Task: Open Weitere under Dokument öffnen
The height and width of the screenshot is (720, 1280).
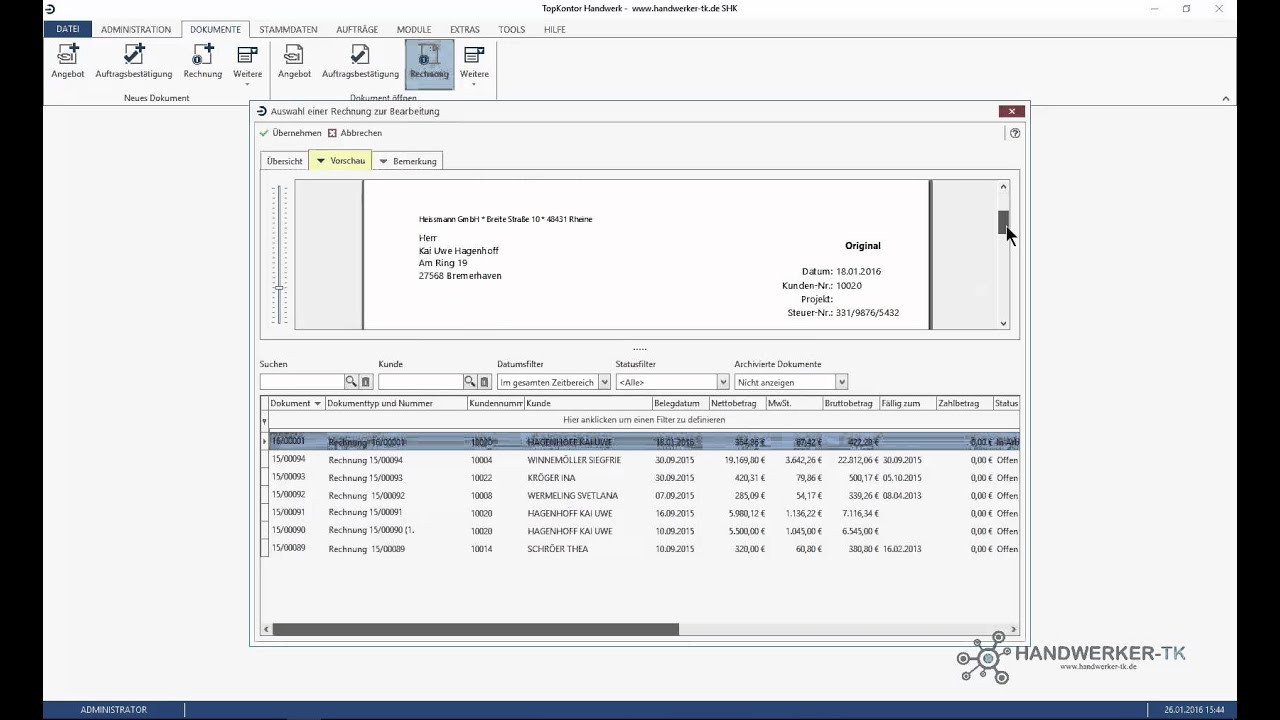Action: (474, 64)
